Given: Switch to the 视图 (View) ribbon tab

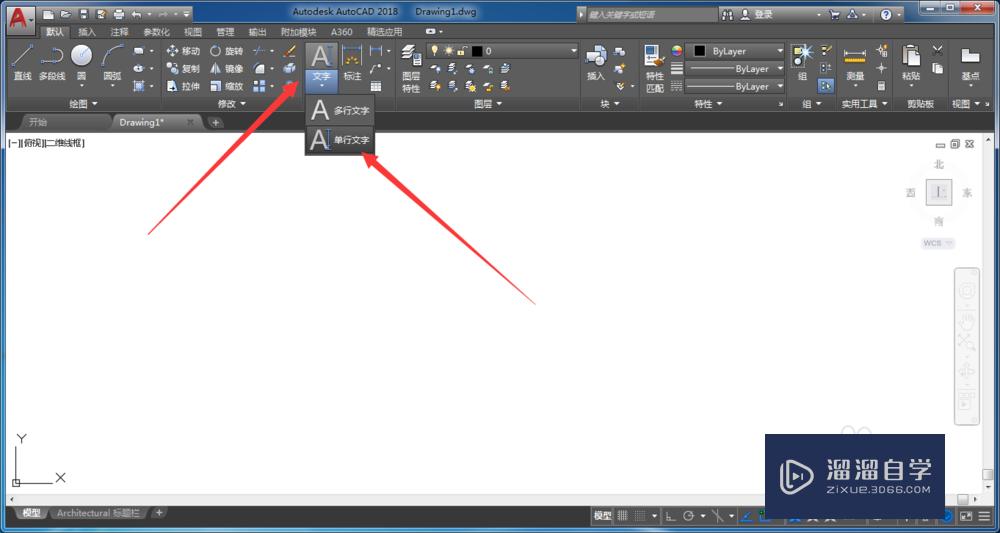Looking at the screenshot, I should coord(193,31).
